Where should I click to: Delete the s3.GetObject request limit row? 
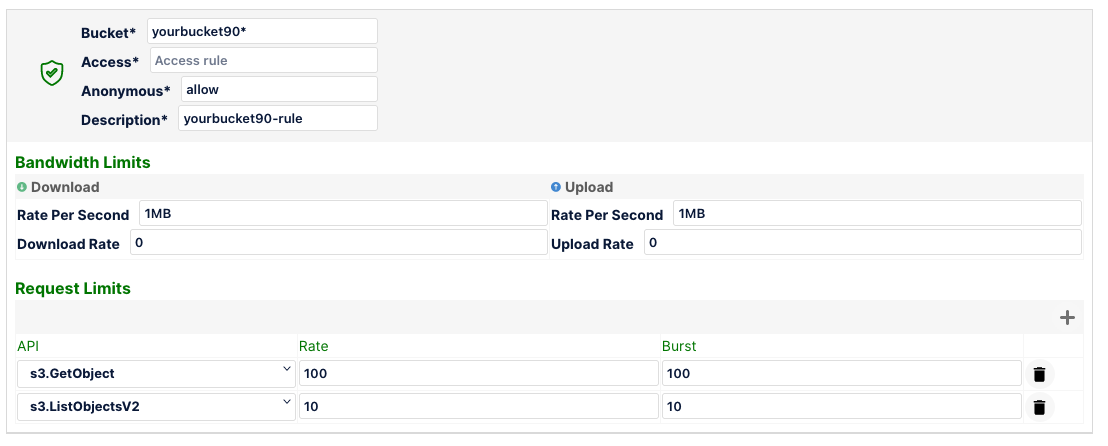[x=1039, y=374]
